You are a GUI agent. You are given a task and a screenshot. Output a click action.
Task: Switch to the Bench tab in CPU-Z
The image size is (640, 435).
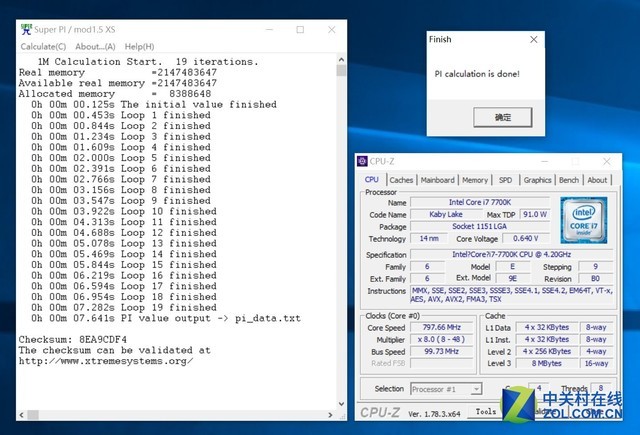tap(569, 180)
